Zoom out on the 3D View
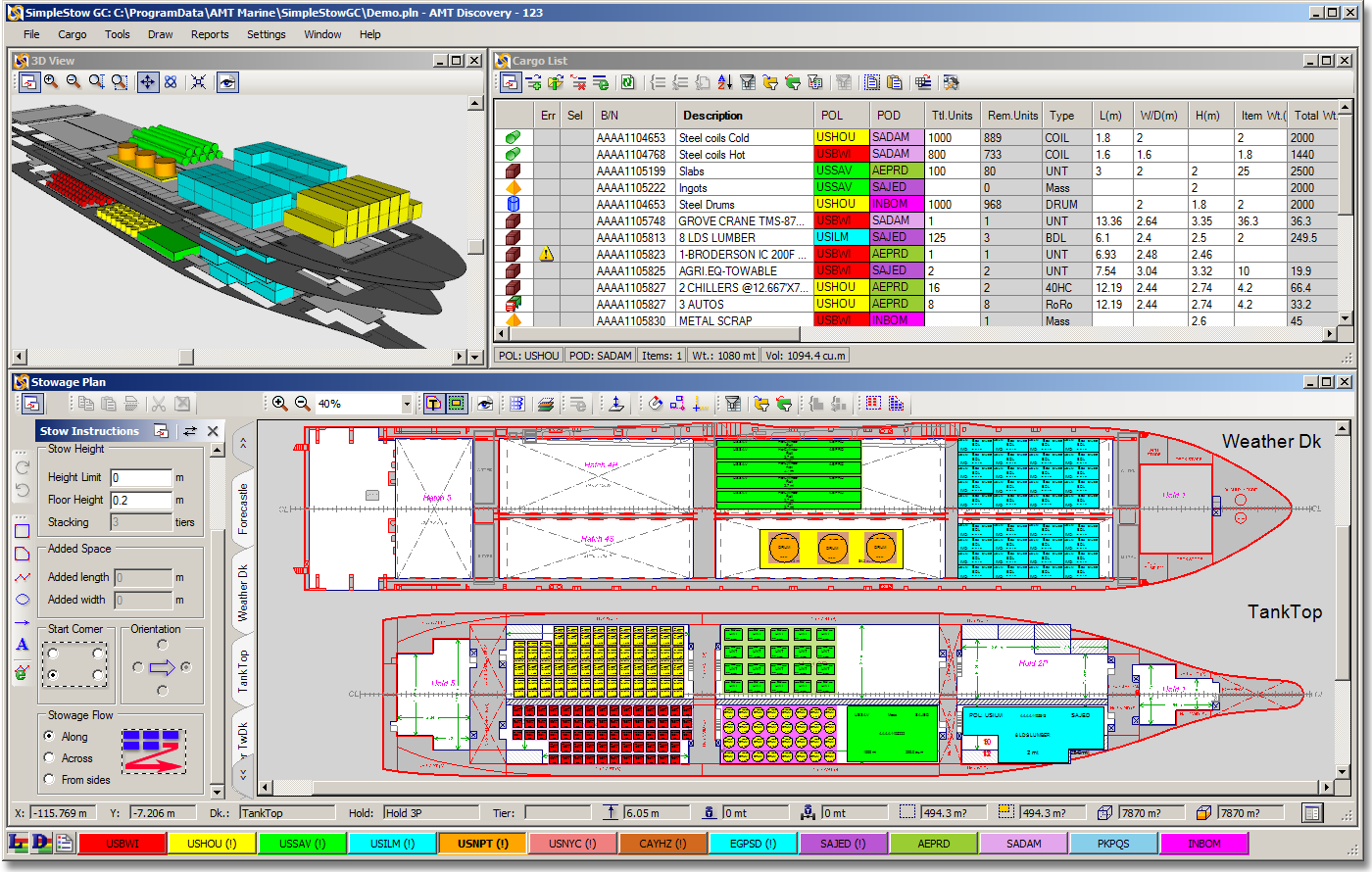 pyautogui.click(x=73, y=82)
